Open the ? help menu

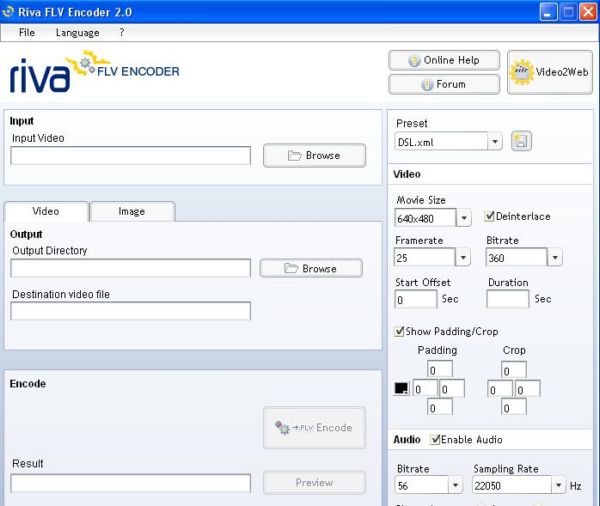(x=122, y=33)
